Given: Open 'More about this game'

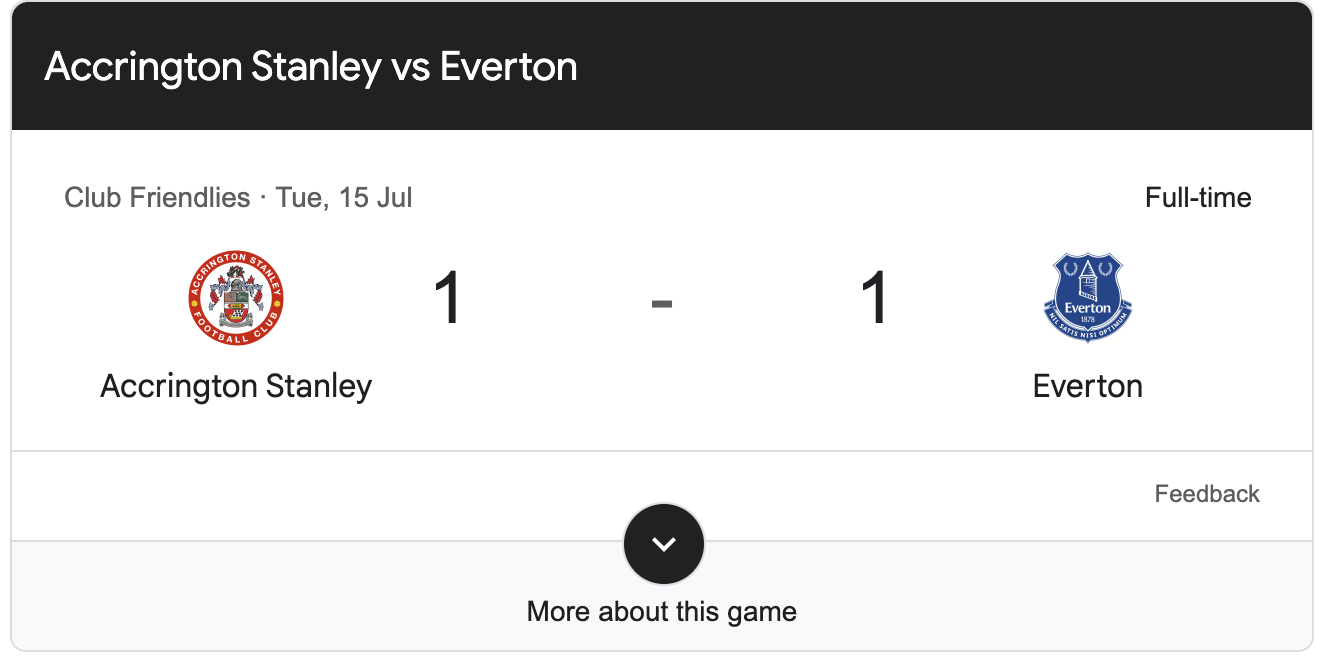Looking at the screenshot, I should coord(662,611).
